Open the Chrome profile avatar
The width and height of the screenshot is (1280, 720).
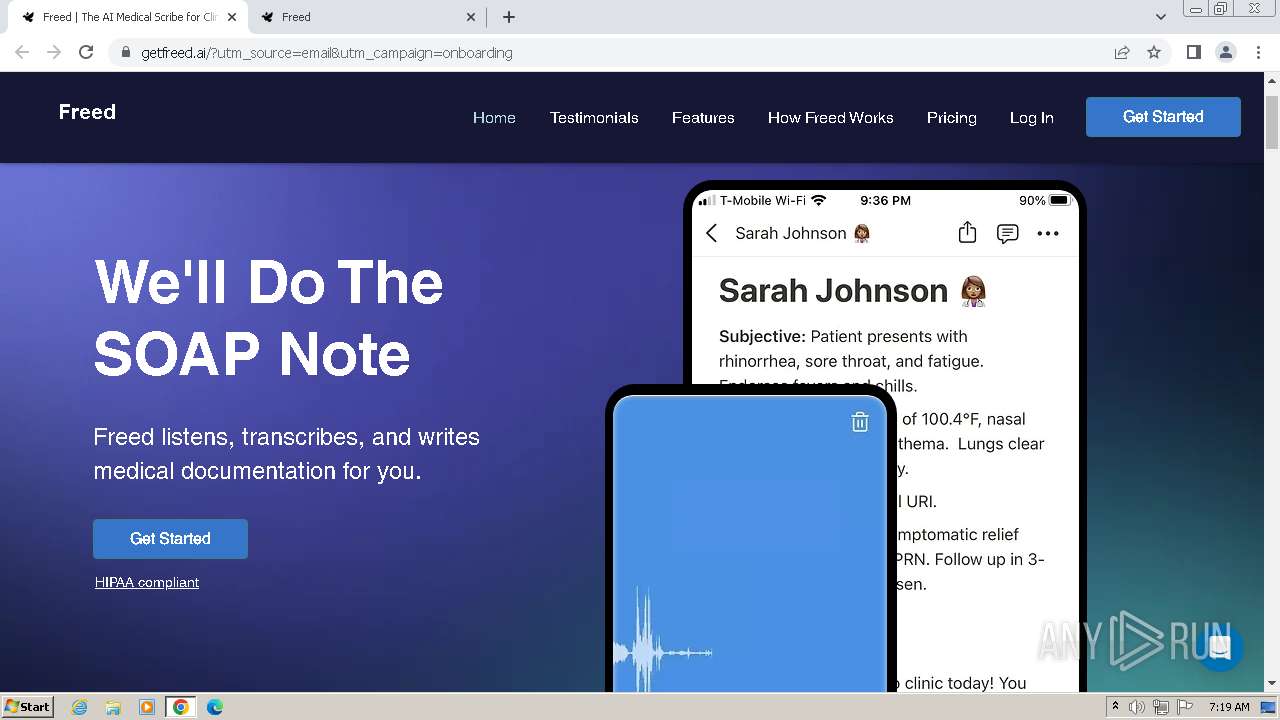(x=1225, y=52)
